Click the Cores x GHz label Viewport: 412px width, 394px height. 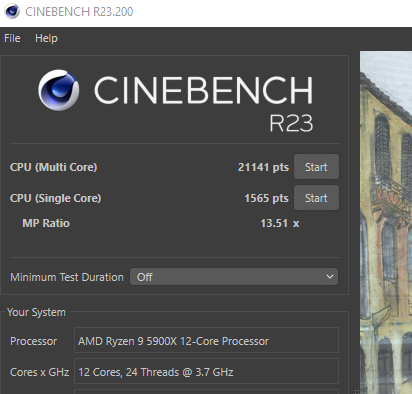point(40,372)
